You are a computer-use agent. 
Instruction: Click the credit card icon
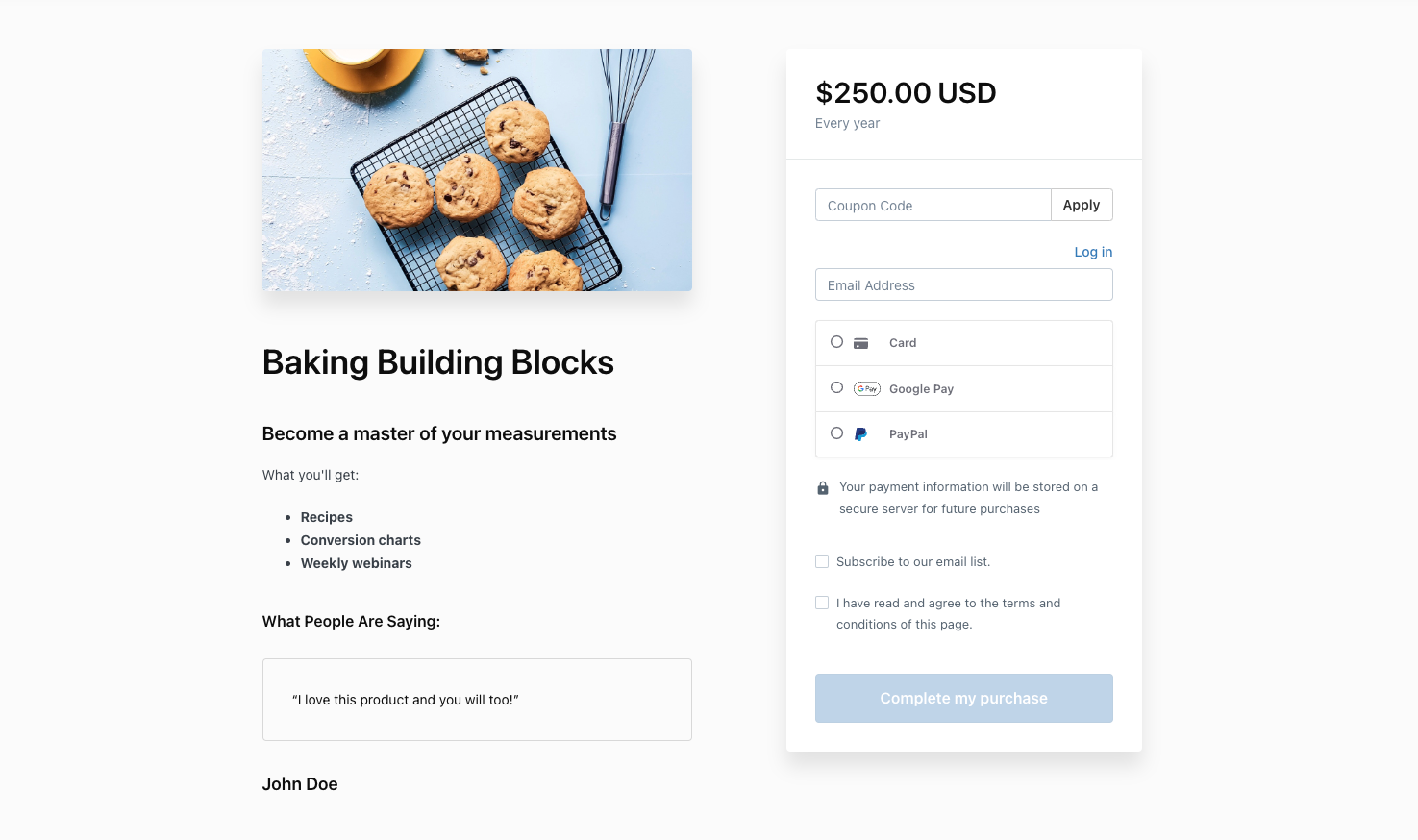860,343
